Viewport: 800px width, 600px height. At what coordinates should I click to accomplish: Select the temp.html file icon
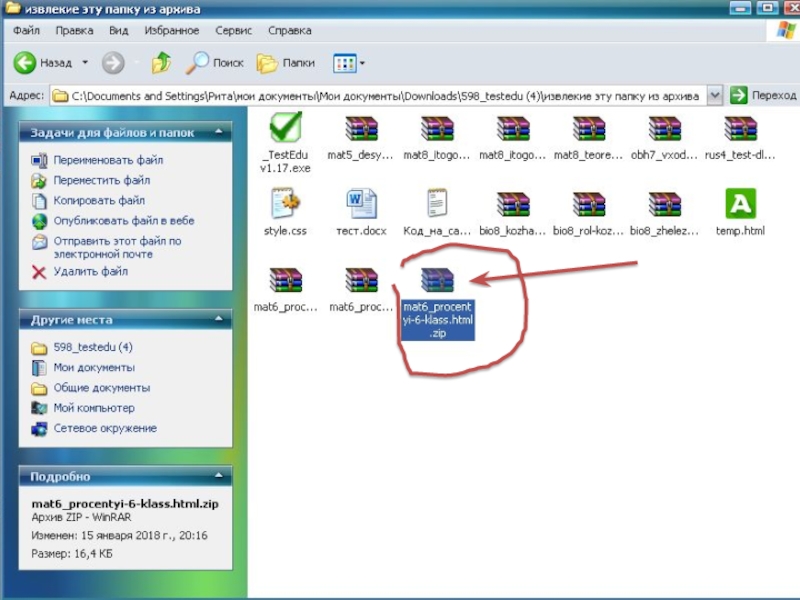(x=740, y=204)
